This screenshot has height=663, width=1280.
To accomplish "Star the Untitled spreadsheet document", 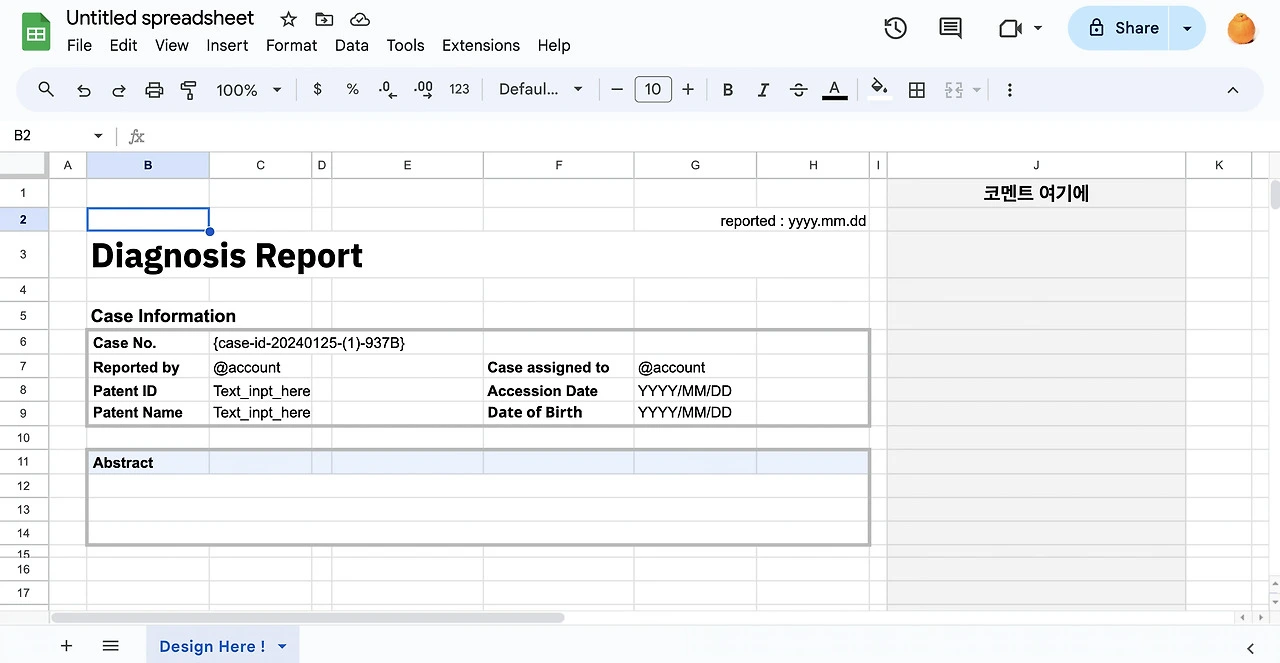I will pyautogui.click(x=288, y=19).
